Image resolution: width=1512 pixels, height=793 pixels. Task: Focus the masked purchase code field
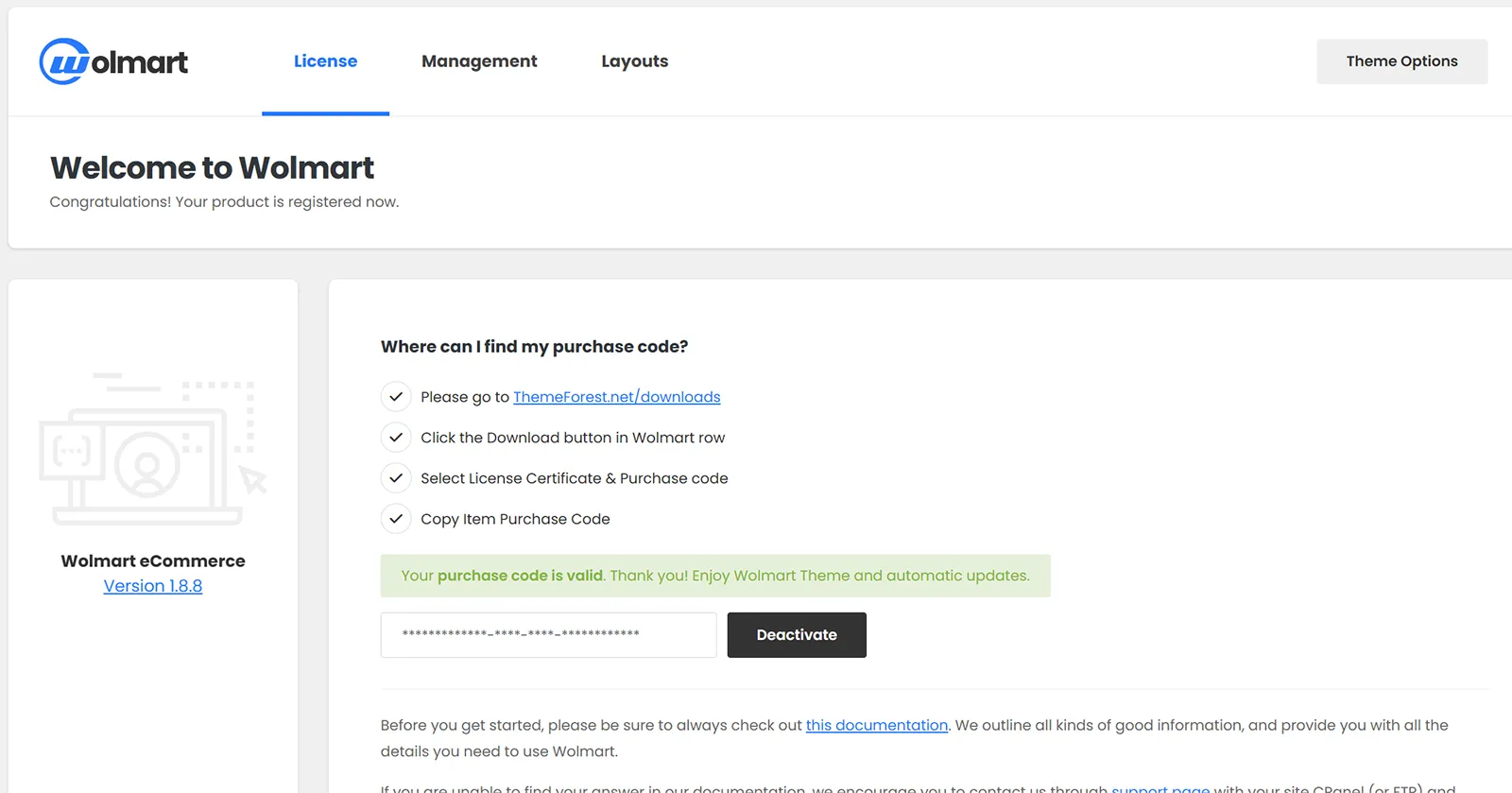pyautogui.click(x=548, y=635)
